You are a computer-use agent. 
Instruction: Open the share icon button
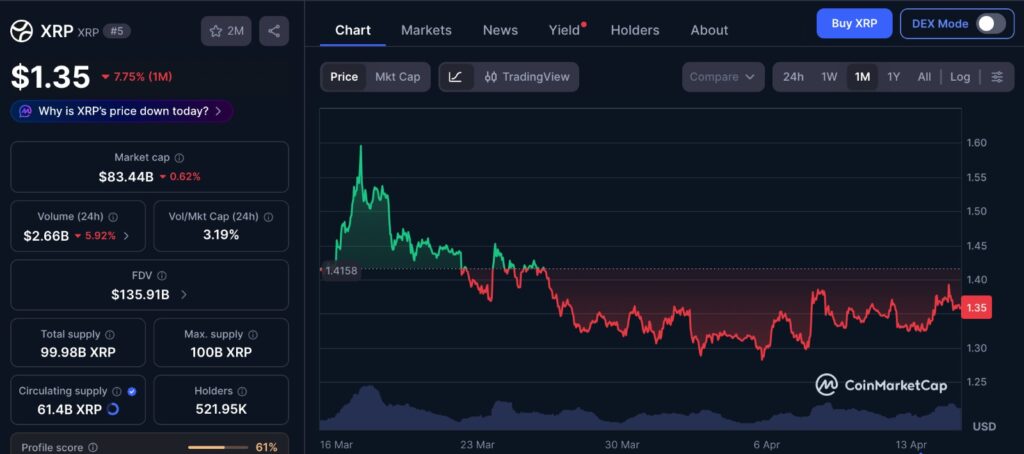tap(274, 31)
